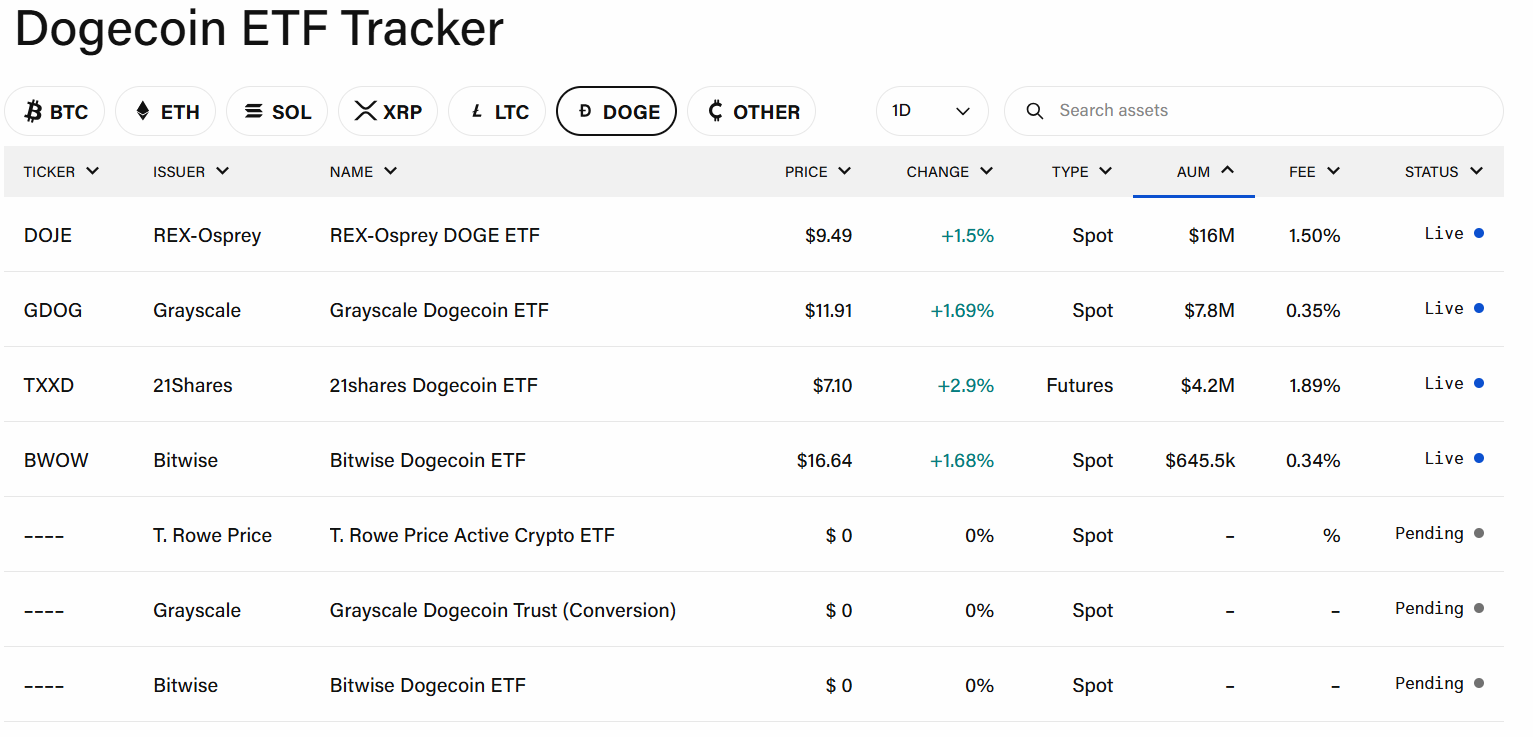Click the 0.35% fee value
1533x737 pixels.
tap(1313, 311)
